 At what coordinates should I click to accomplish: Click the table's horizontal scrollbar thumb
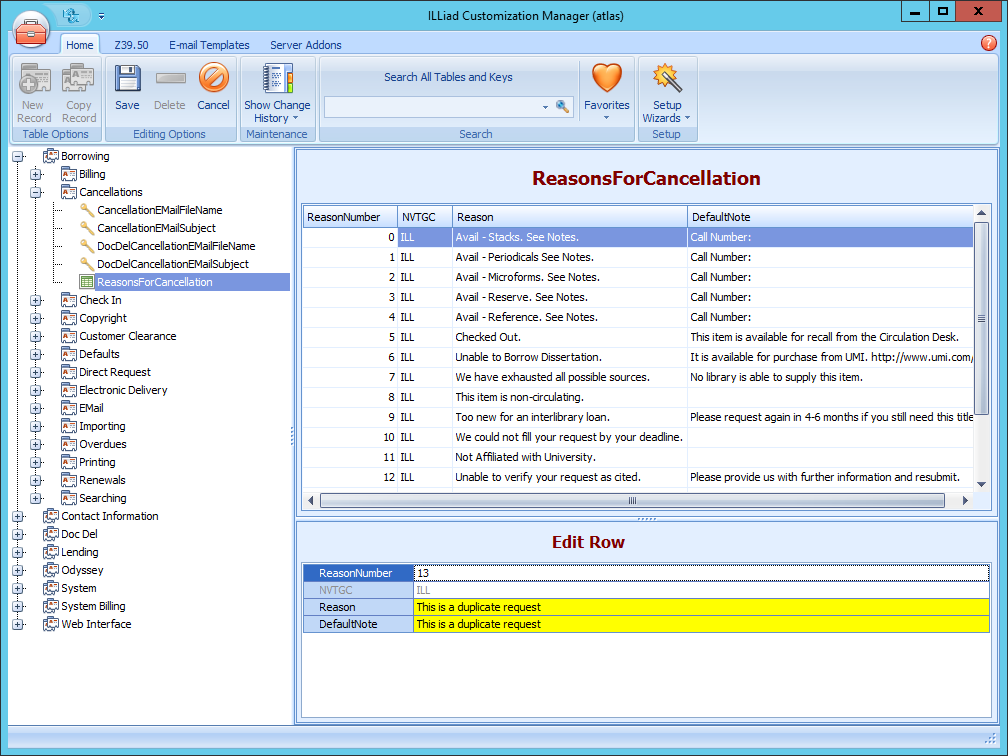point(632,500)
